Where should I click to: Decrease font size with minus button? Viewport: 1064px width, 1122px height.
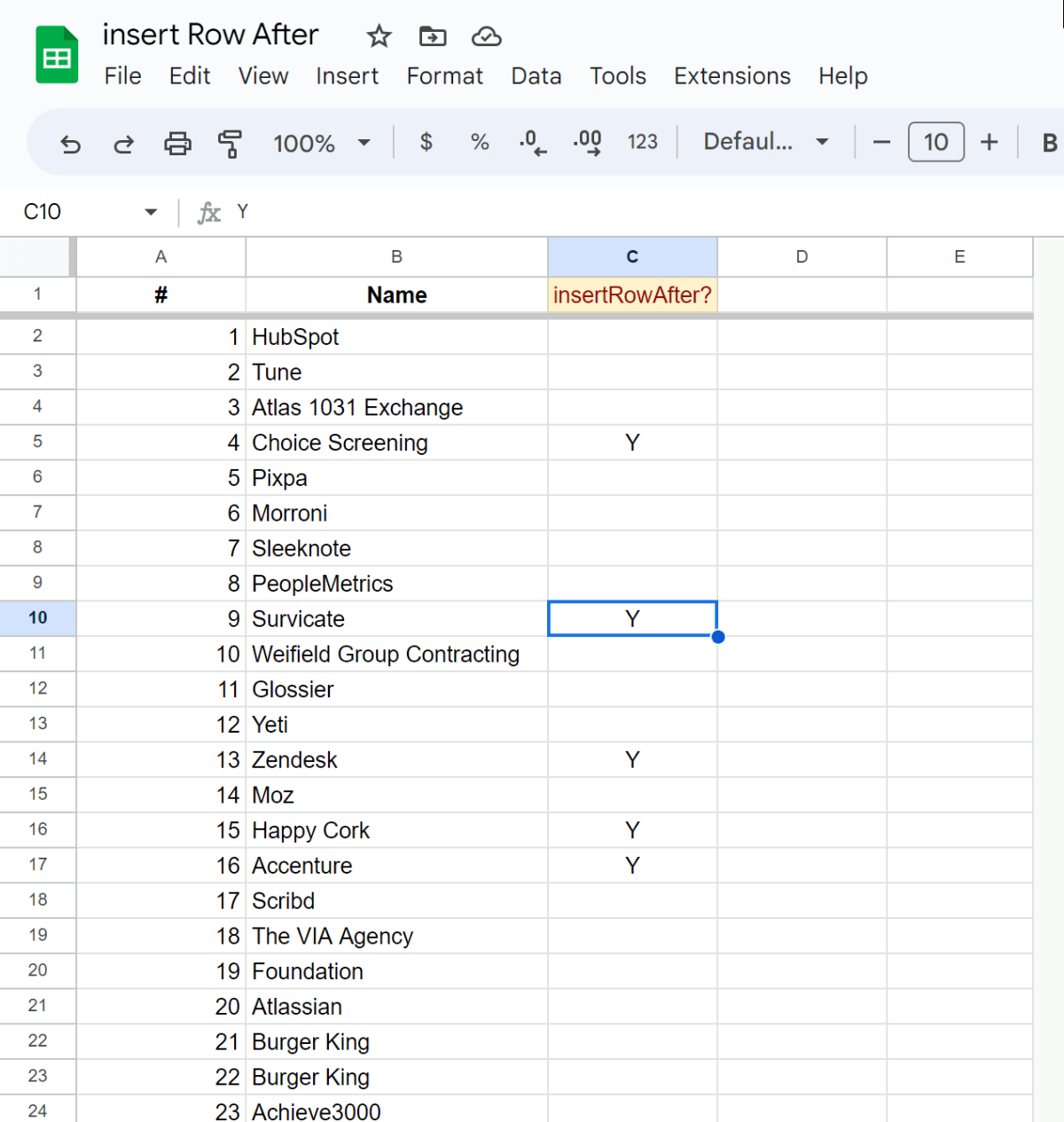881,142
